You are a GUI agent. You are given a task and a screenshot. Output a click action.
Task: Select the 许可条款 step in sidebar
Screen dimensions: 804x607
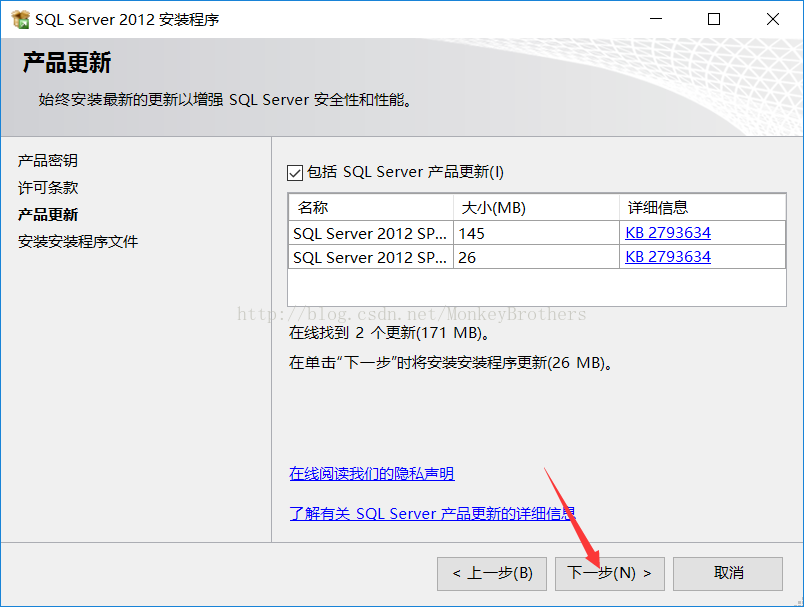coord(48,188)
